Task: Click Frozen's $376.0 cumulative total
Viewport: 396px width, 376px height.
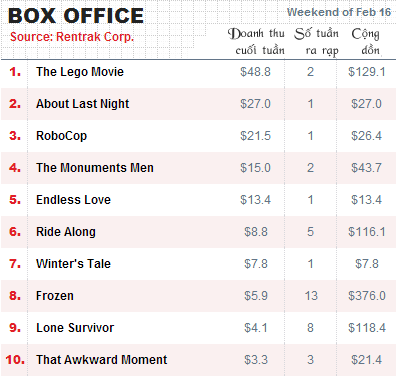Action: (x=367, y=296)
